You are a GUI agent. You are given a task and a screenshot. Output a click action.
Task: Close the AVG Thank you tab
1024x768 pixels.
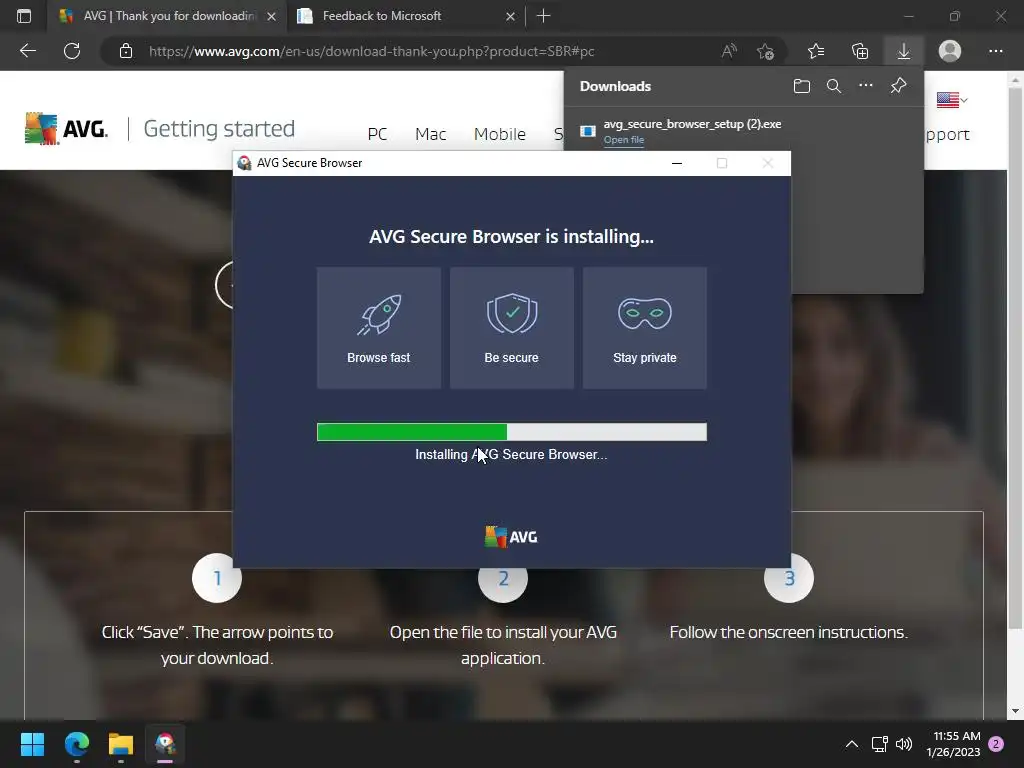272,16
